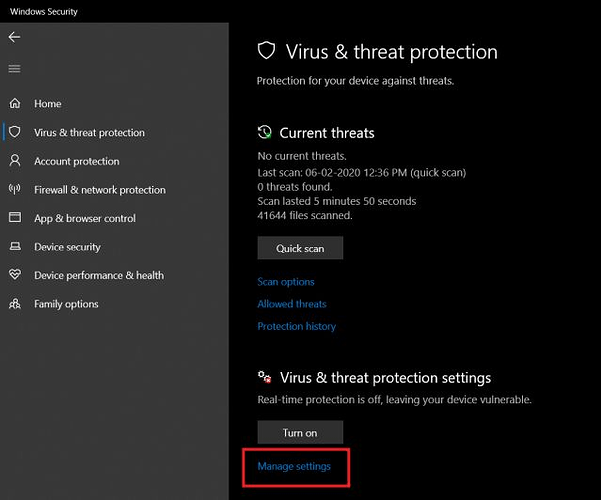Open Protection history link
601x500 pixels.
pyautogui.click(x=296, y=326)
